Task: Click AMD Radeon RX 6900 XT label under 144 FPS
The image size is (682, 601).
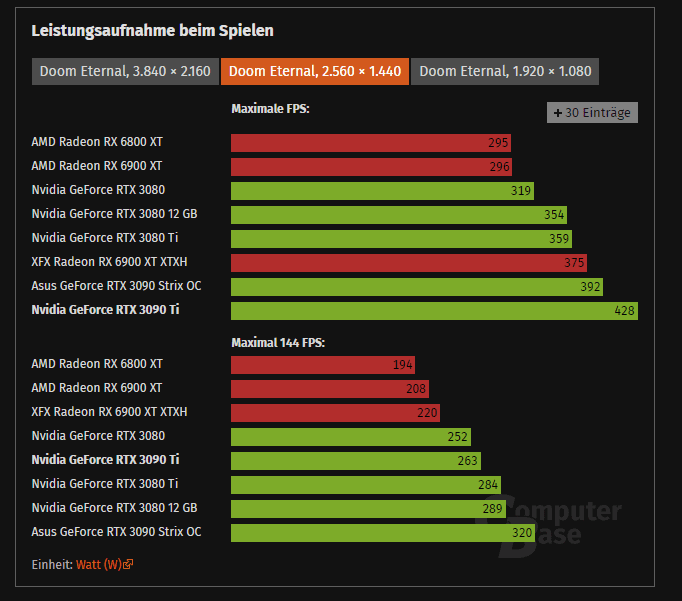Action: [x=97, y=388]
